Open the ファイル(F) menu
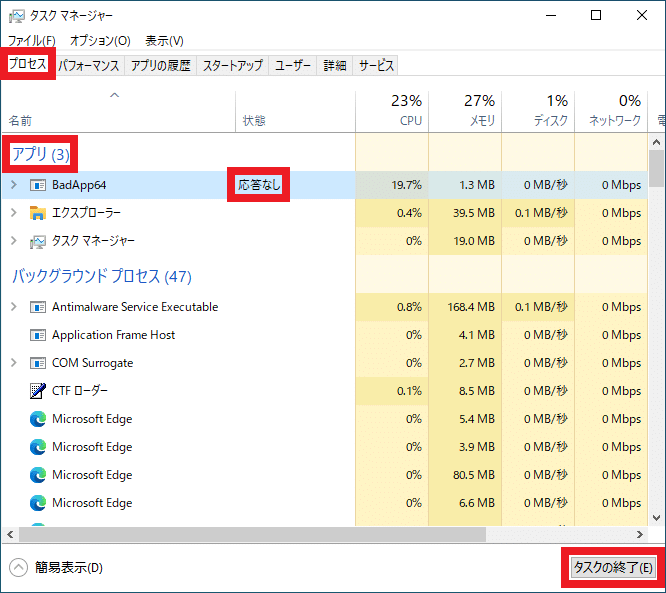Image resolution: width=666 pixels, height=593 pixels. point(32,41)
